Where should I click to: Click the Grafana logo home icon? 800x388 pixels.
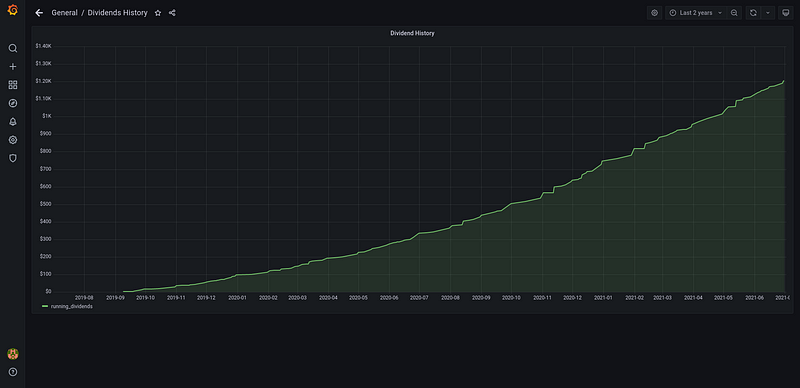(13, 10)
